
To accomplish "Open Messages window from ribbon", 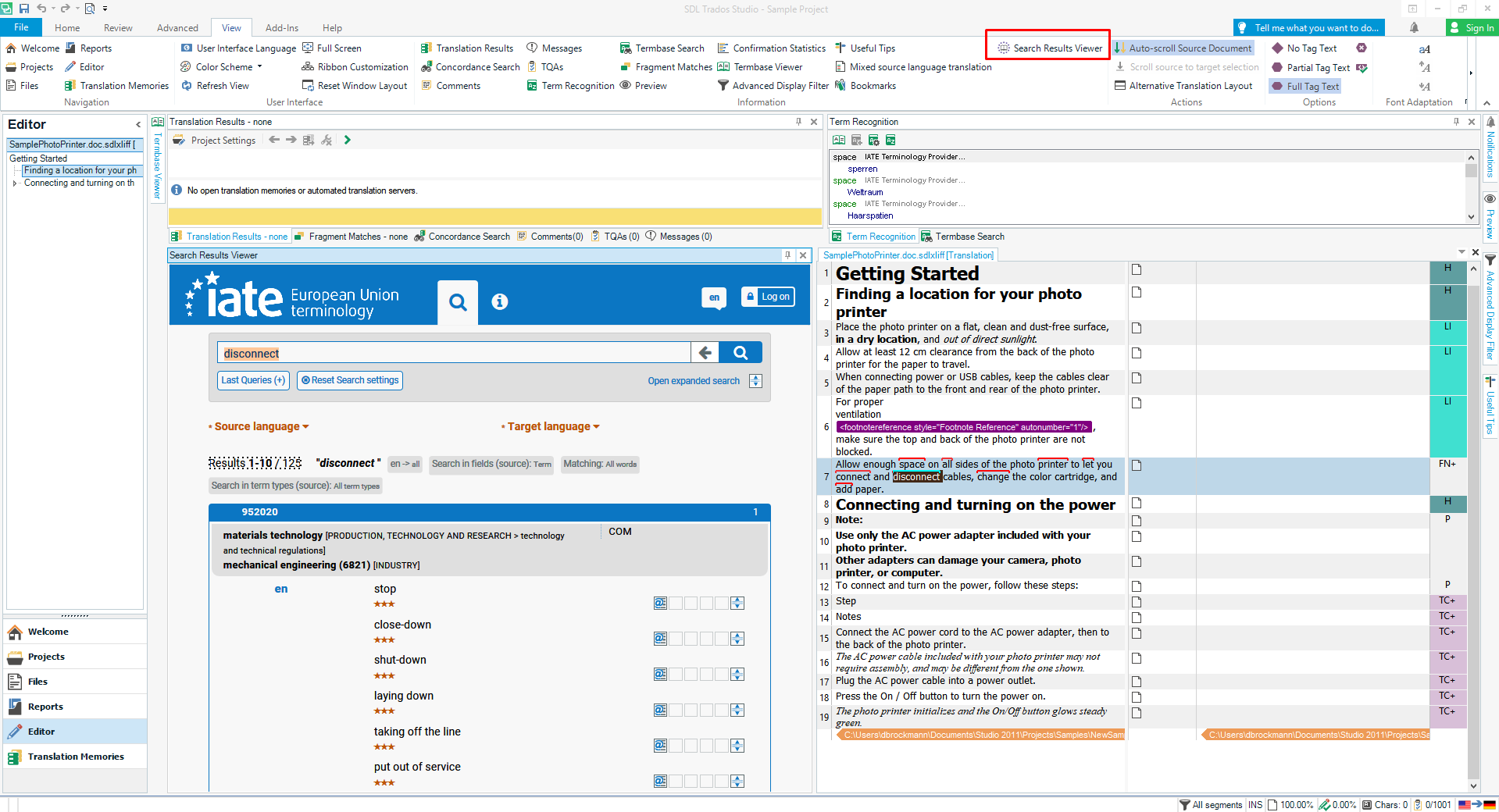I will (554, 48).
